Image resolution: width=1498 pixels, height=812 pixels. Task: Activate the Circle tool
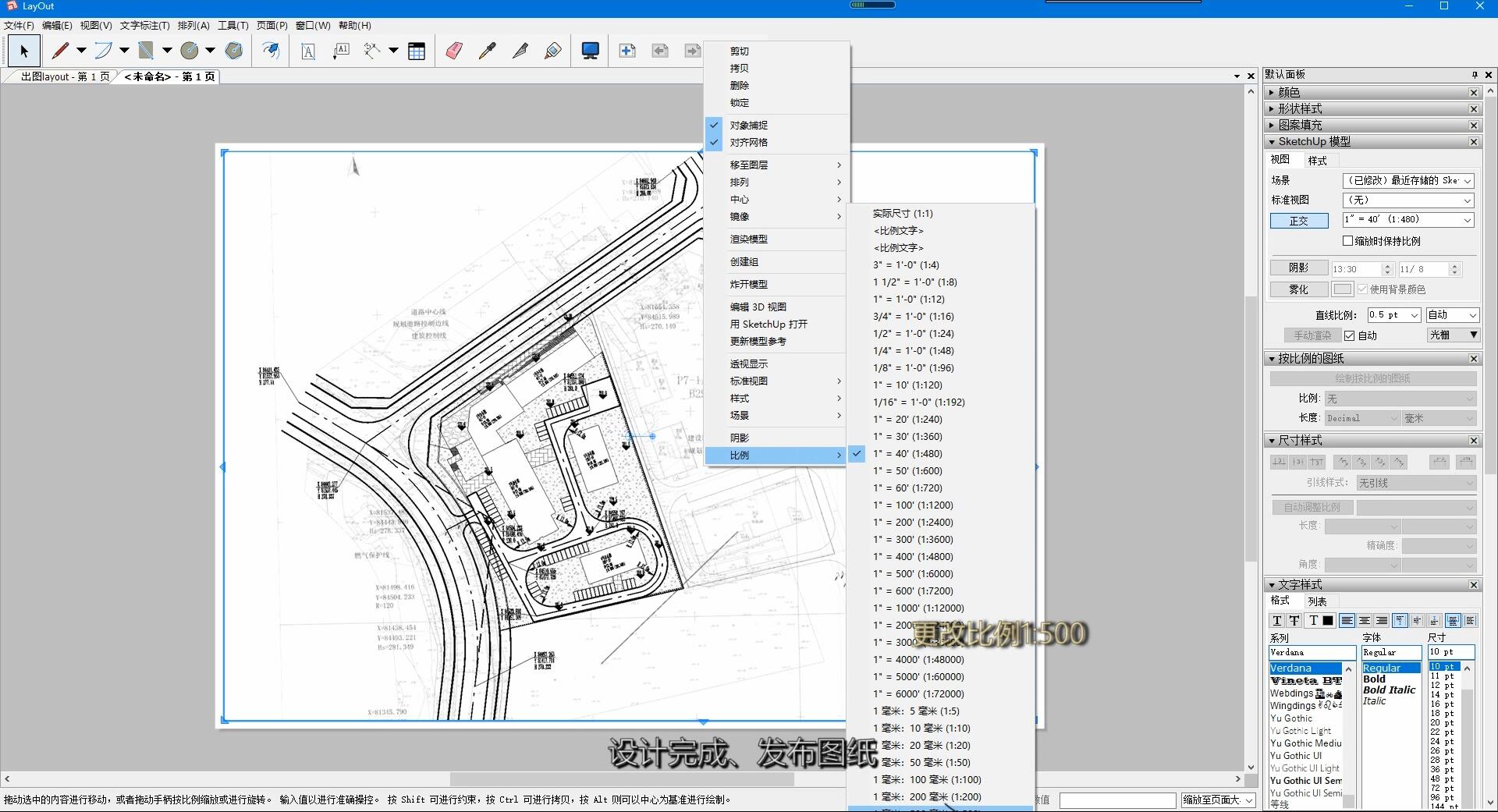pyautogui.click(x=190, y=51)
